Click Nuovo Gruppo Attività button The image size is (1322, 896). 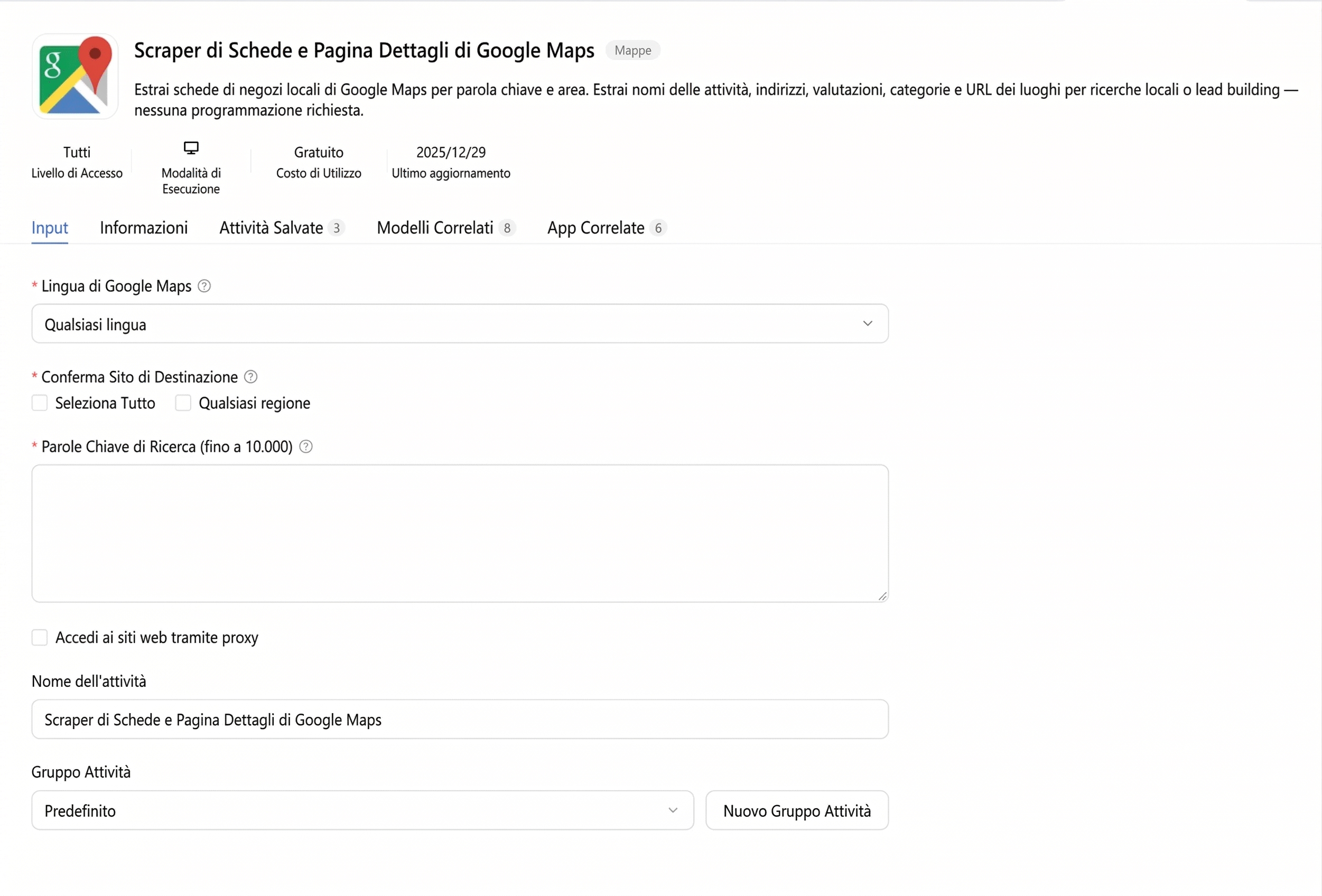(x=796, y=810)
